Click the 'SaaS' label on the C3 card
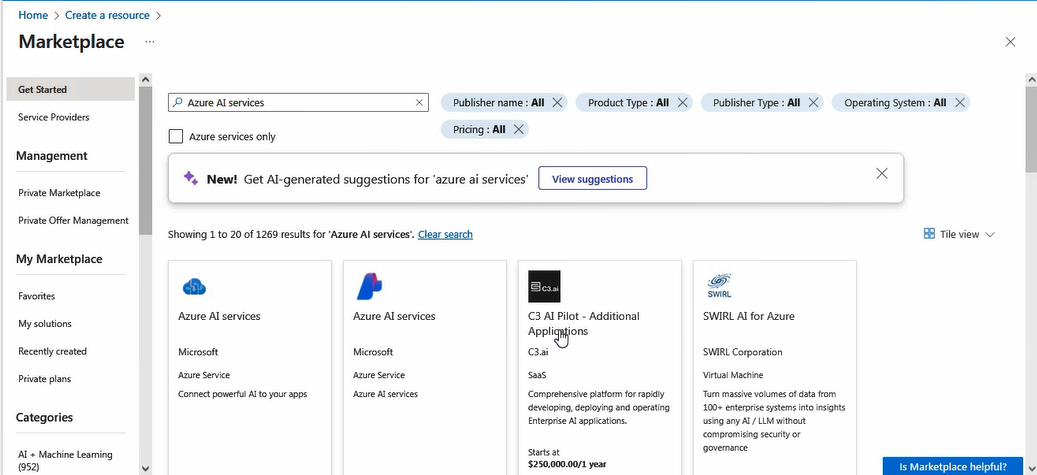 (537, 375)
